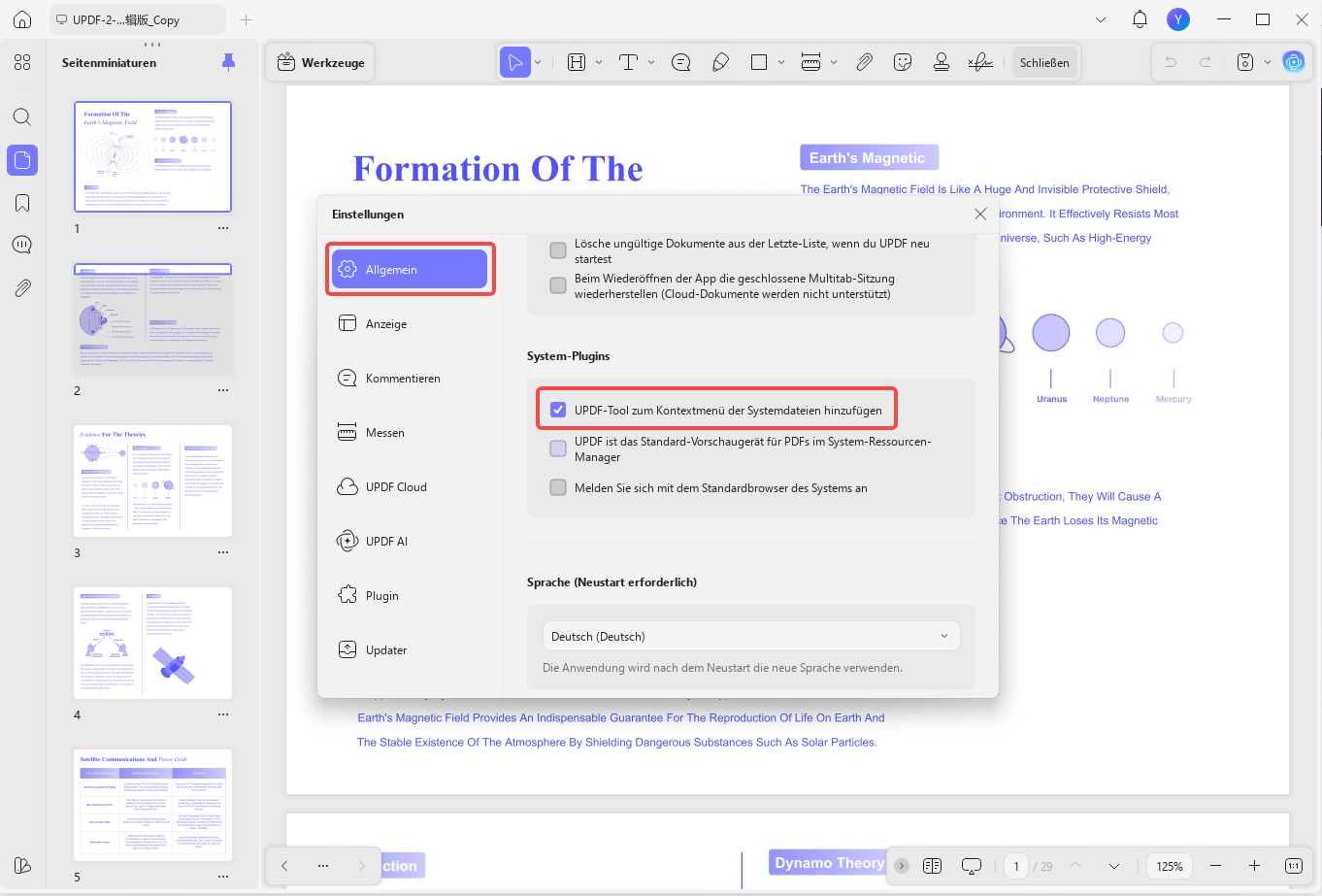Open the more options for thumbnail page 1
This screenshot has height=896, width=1322.
[x=223, y=229]
